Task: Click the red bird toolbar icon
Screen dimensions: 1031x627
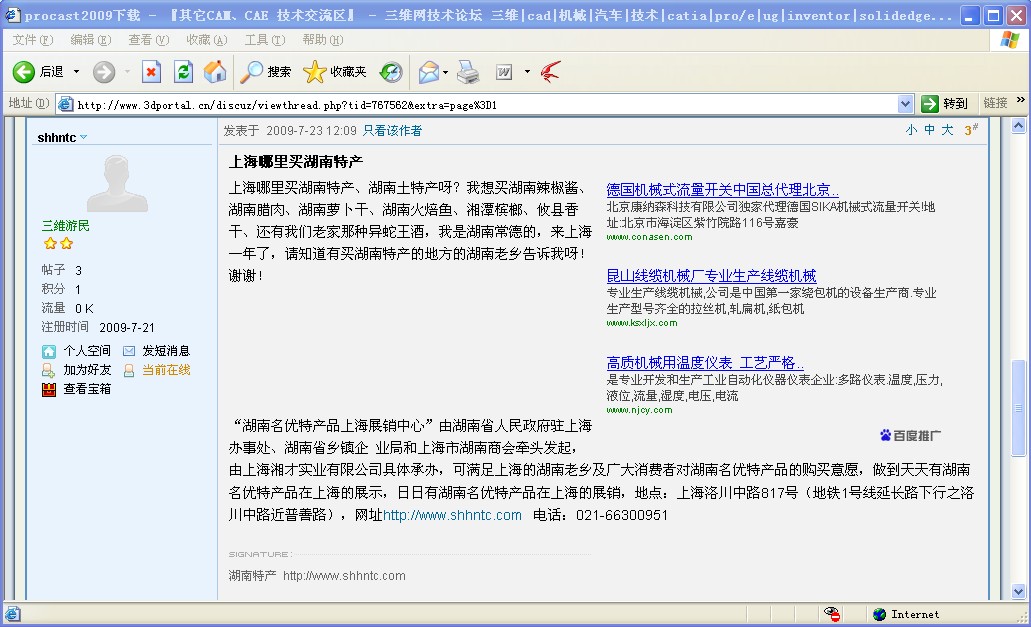Action: pos(551,72)
